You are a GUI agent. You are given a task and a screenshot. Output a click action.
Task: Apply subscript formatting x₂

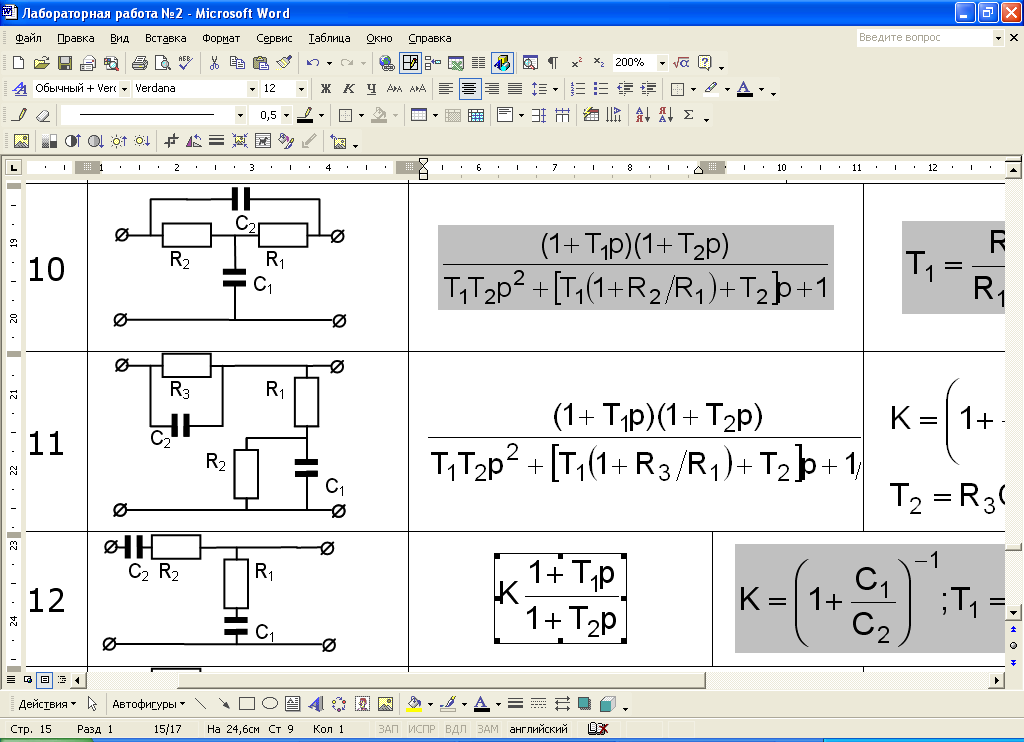click(x=599, y=63)
